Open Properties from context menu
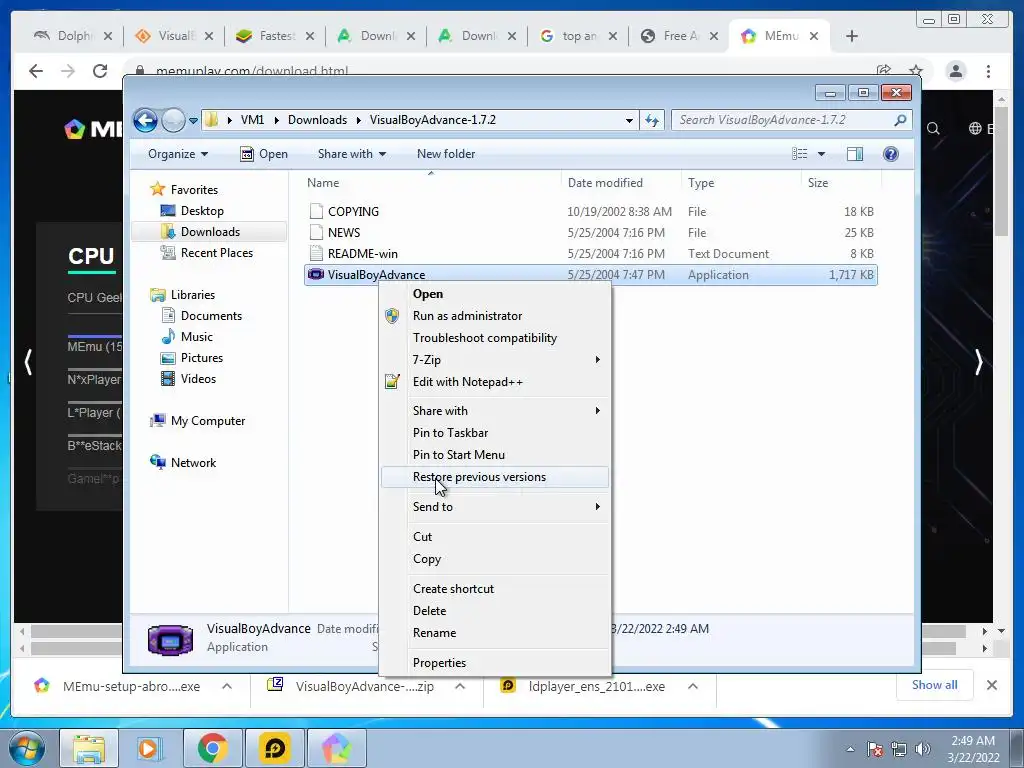 pyautogui.click(x=495, y=663)
